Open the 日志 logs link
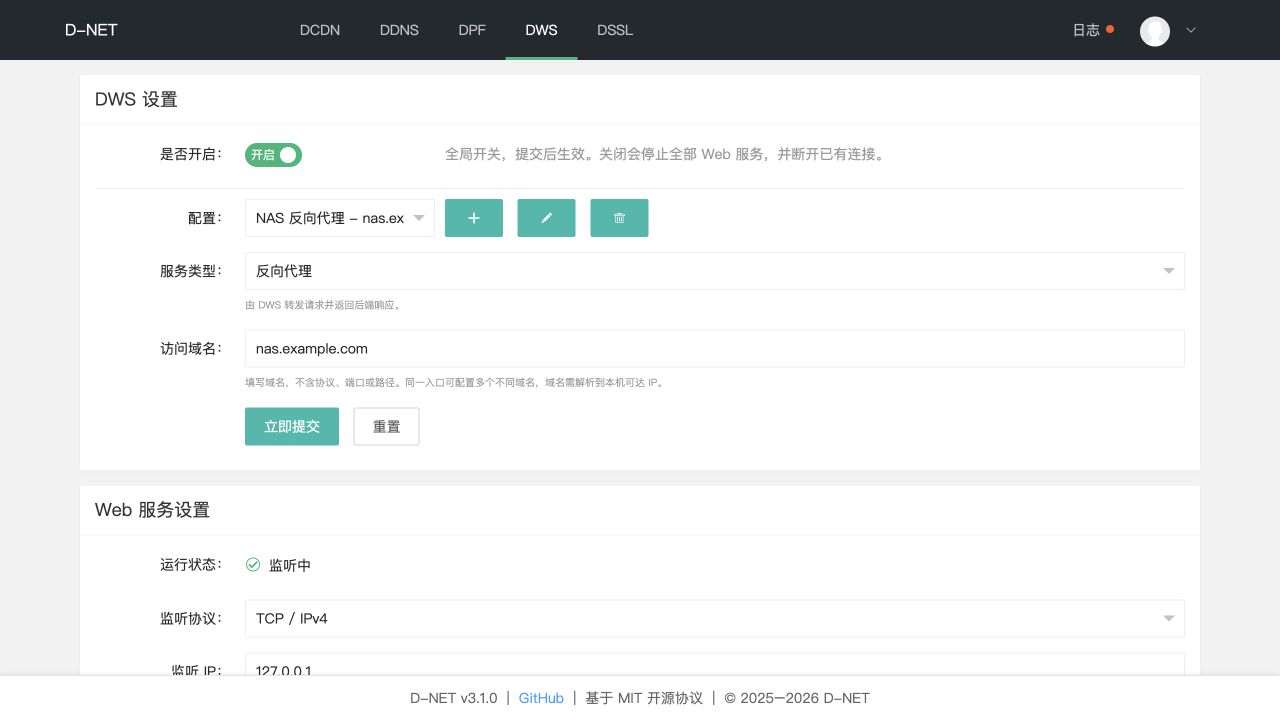Screen dimensions: 1280x720 point(1086,30)
